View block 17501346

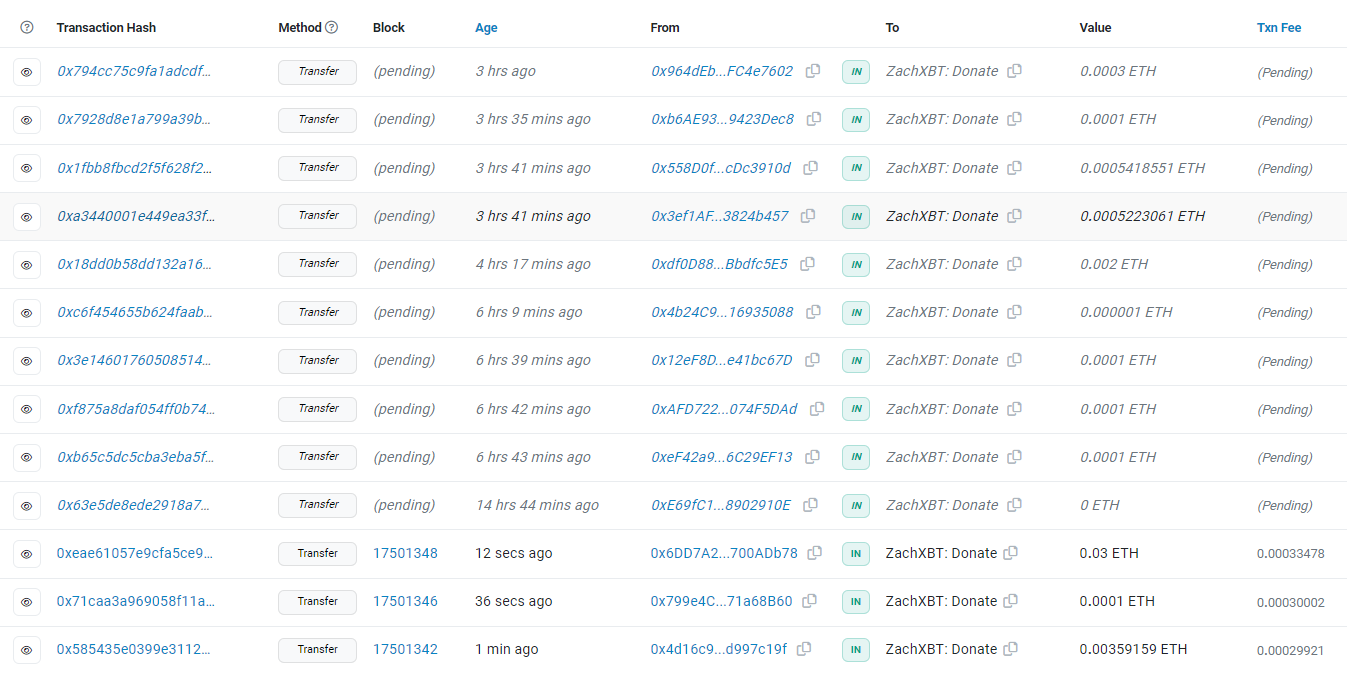point(405,601)
